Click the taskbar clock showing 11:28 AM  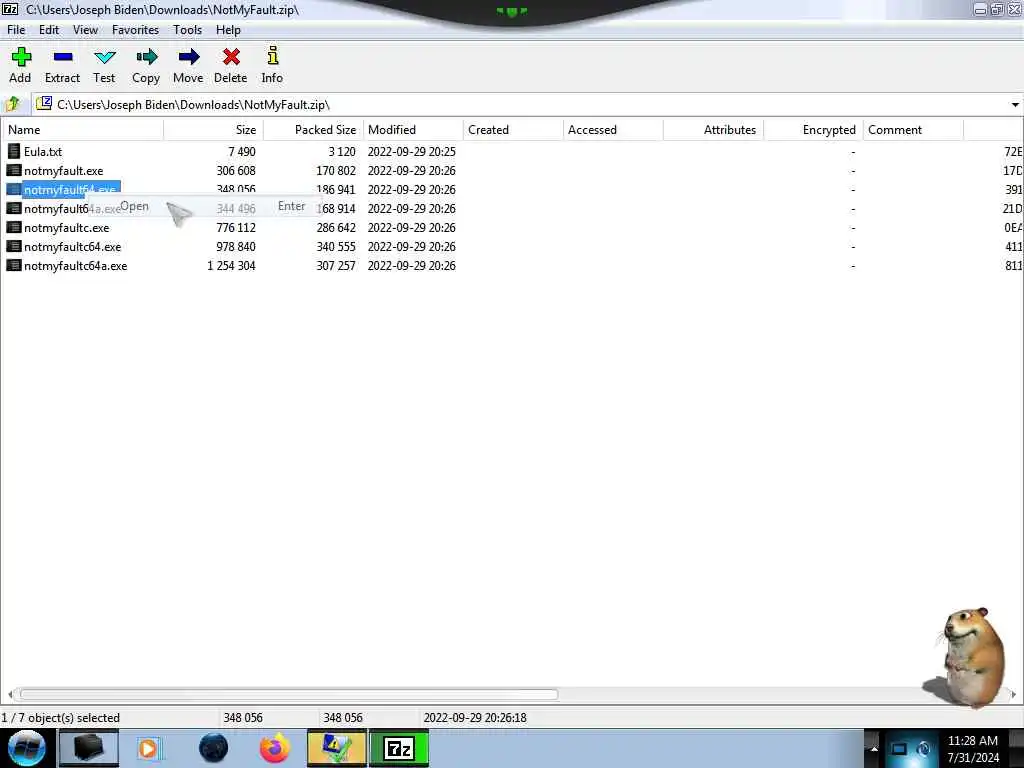972,741
